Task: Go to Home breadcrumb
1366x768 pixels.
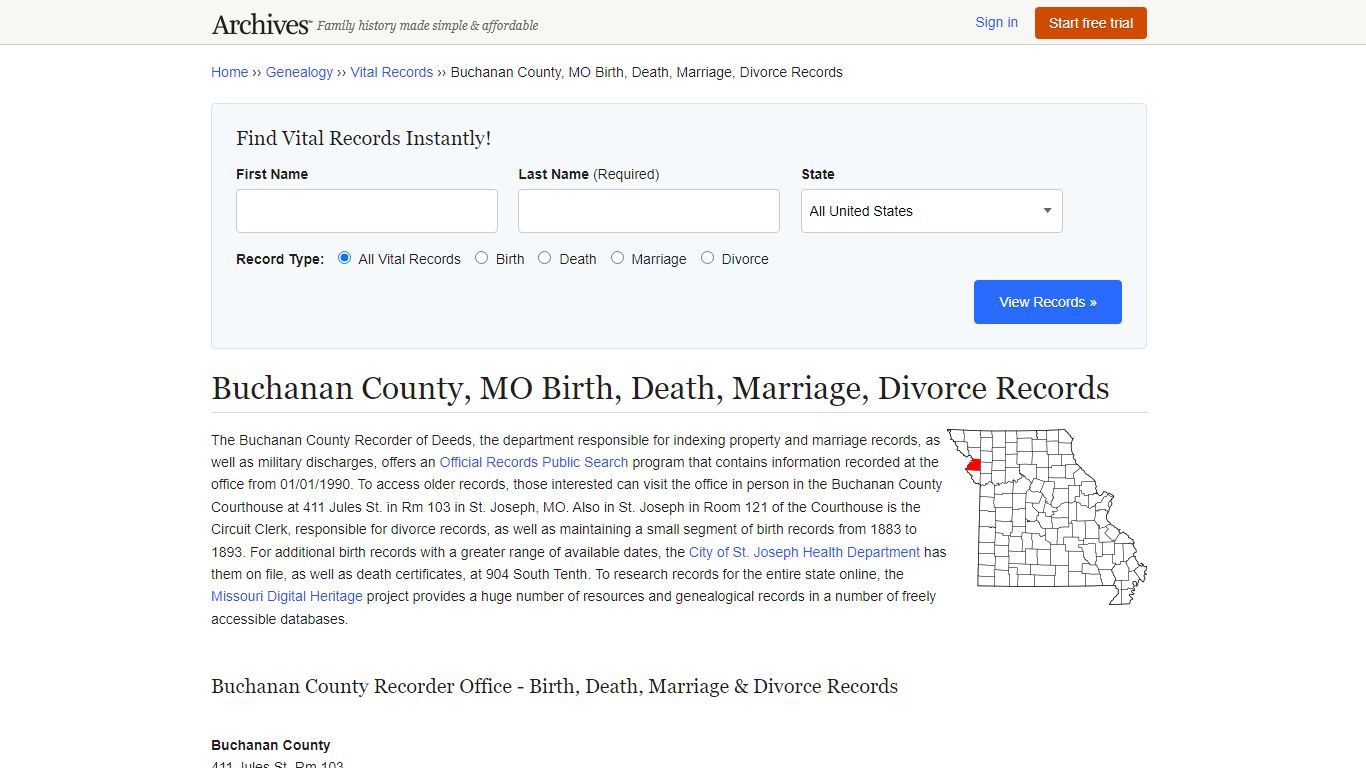Action: 229,72
